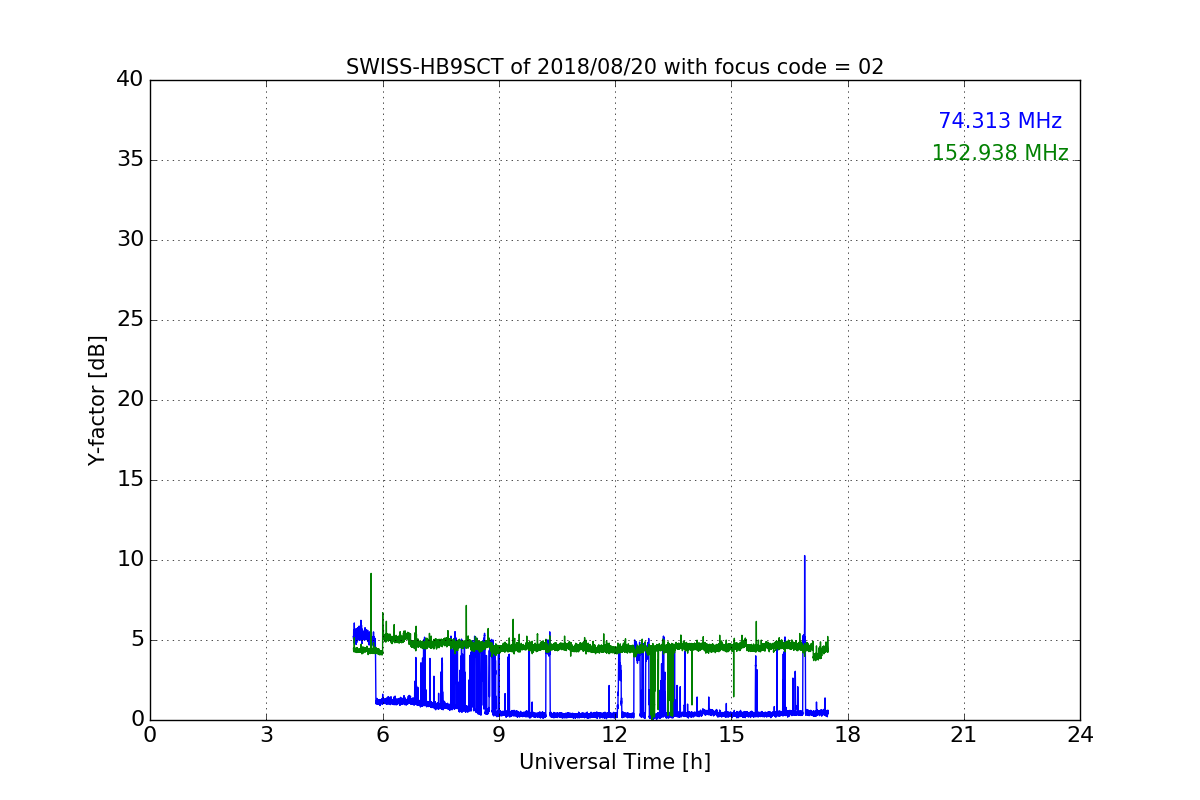Click the plot title SWISS-HB9SCT of 2018/08/20
This screenshot has width=1200, height=800.
point(615,67)
